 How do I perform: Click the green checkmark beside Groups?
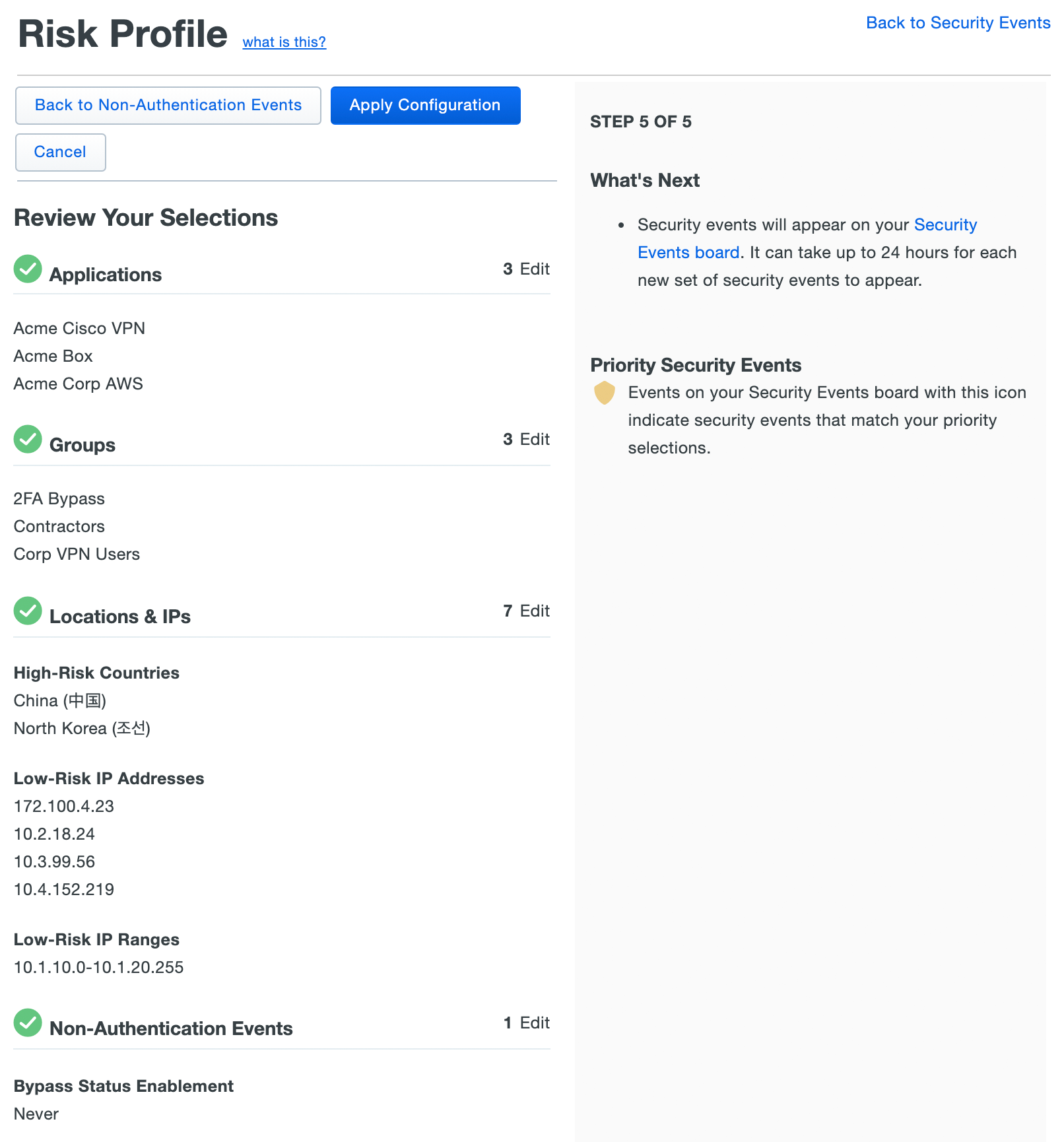[x=28, y=439]
